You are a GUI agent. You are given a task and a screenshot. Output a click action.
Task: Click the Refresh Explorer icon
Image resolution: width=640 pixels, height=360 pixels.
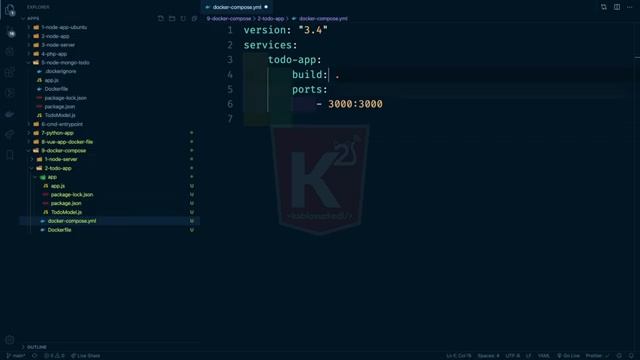coord(183,18)
